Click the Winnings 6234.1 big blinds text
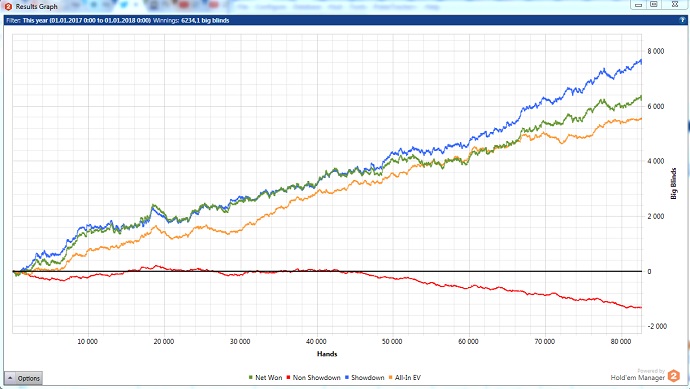The height and width of the screenshot is (389, 690). tap(191, 20)
